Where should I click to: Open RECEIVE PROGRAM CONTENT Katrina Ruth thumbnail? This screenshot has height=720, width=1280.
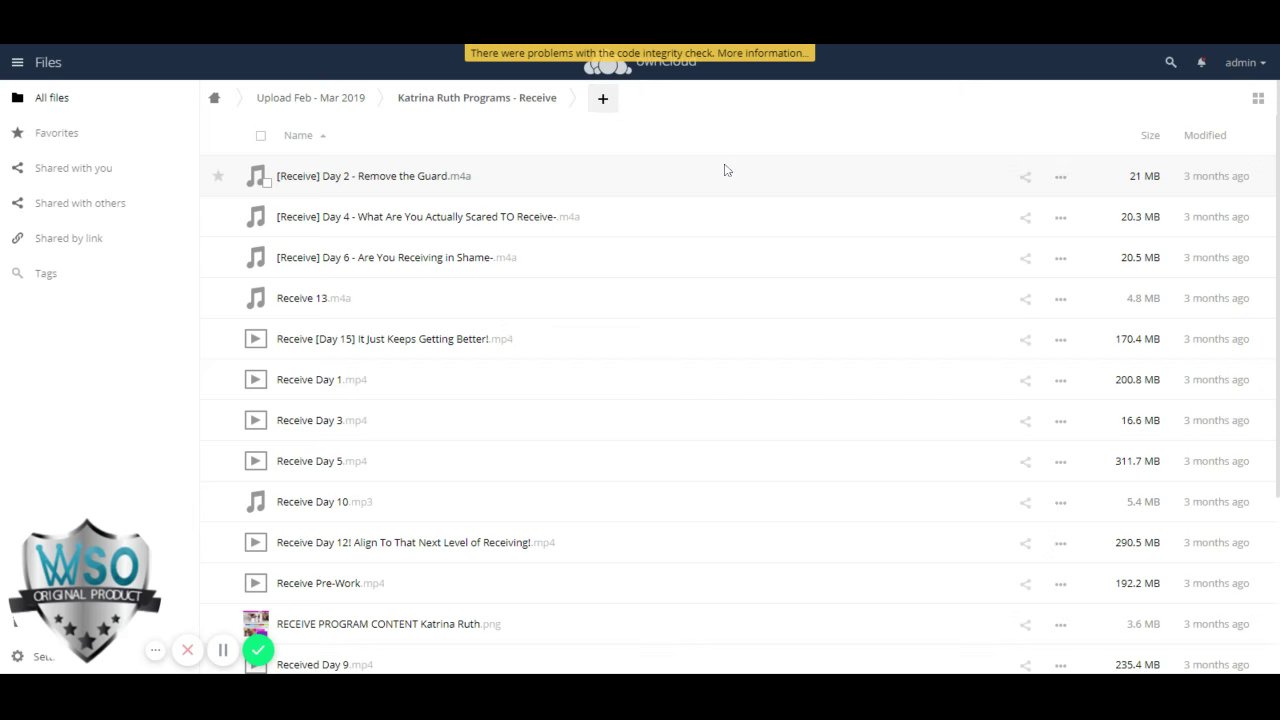coord(256,624)
